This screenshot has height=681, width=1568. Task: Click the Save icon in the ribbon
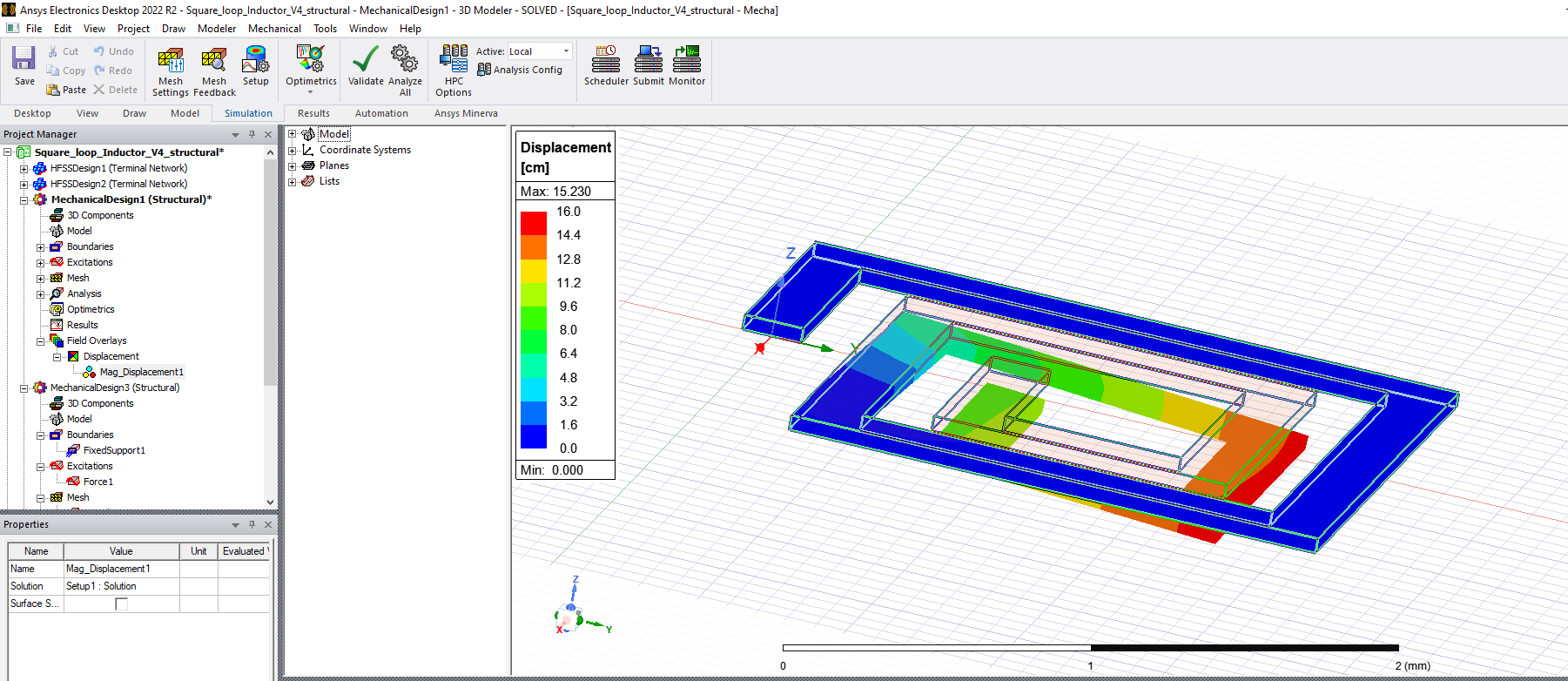tap(24, 59)
